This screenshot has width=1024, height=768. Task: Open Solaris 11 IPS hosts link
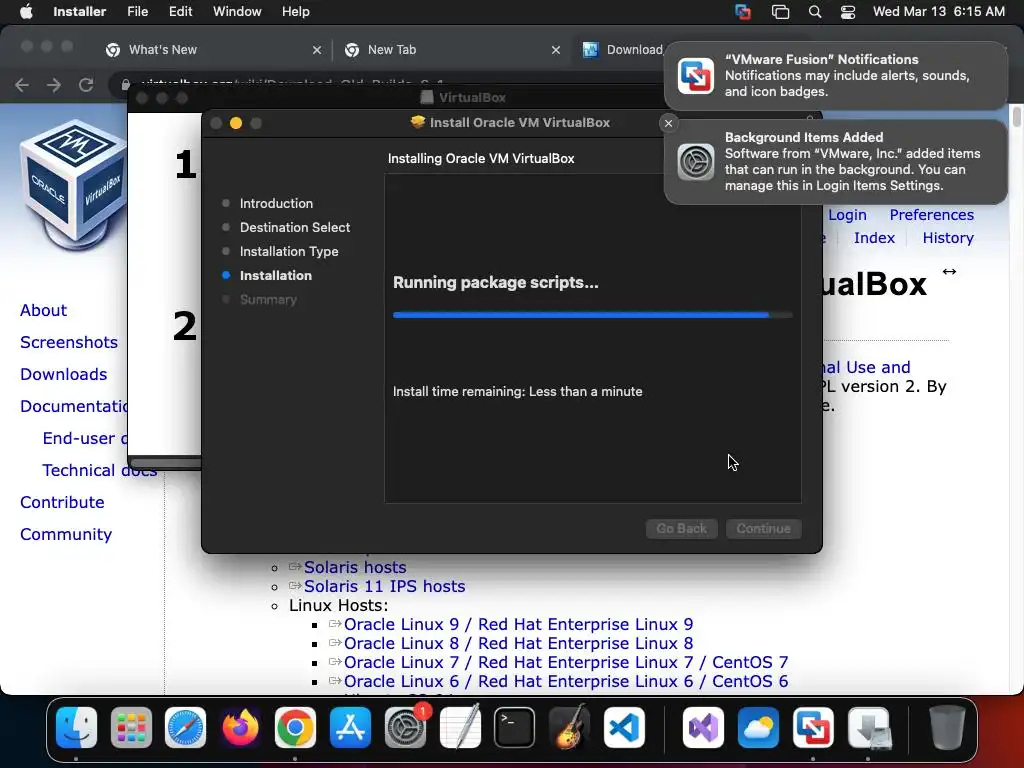click(x=384, y=586)
